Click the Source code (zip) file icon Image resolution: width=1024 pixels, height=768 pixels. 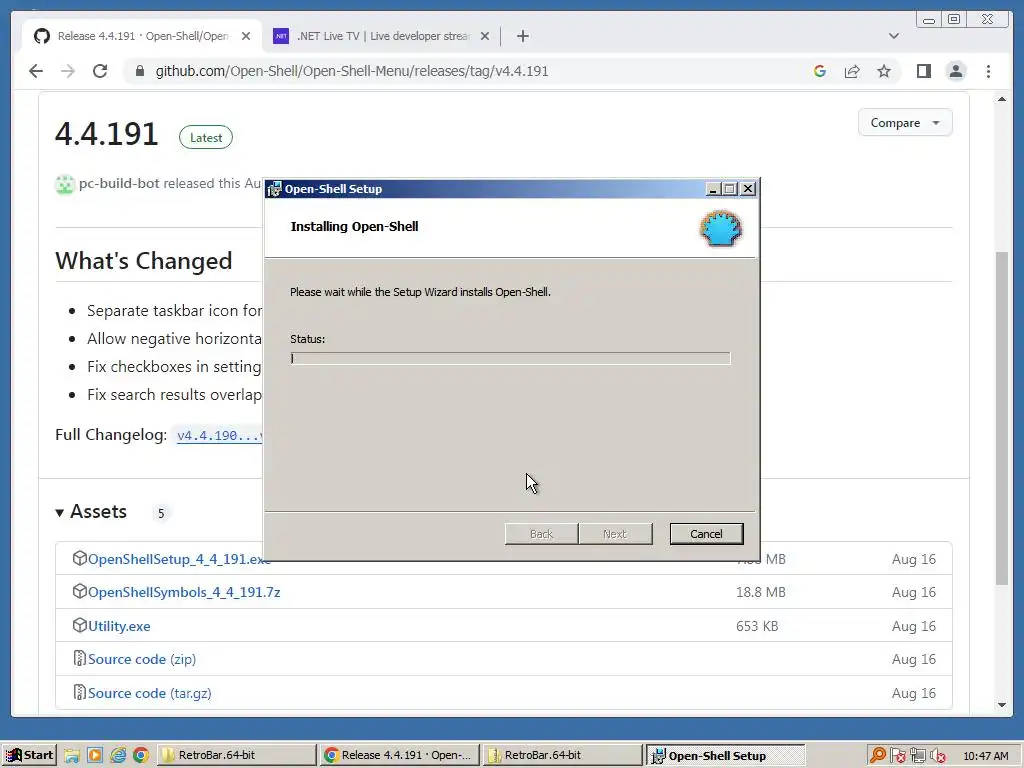coord(80,658)
